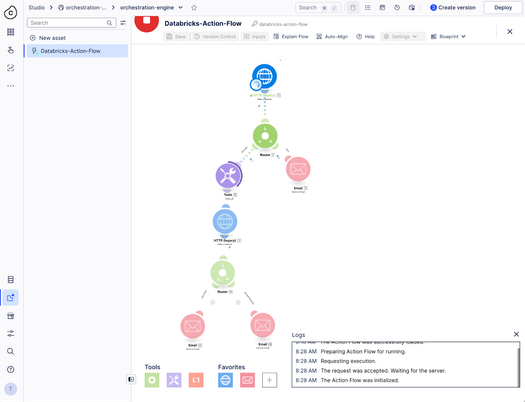This screenshot has width=525, height=402.
Task: Expand the Blueprint dropdown
Action: pyautogui.click(x=448, y=36)
